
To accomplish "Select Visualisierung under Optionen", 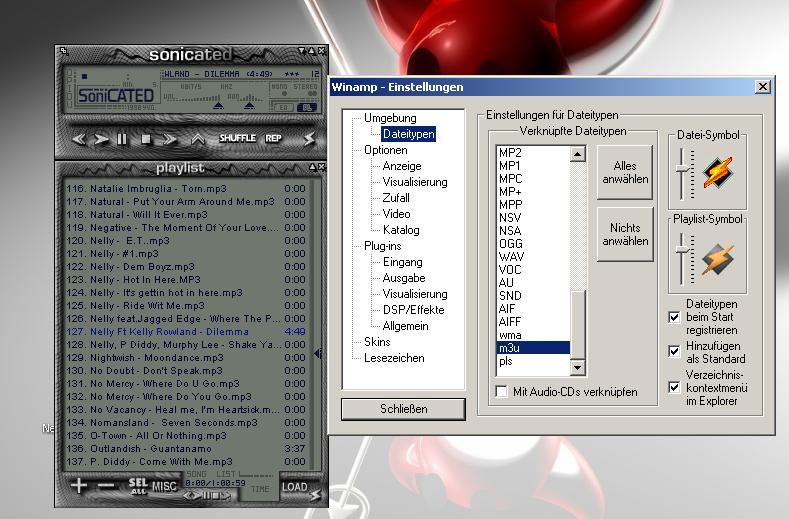I will pos(415,182).
